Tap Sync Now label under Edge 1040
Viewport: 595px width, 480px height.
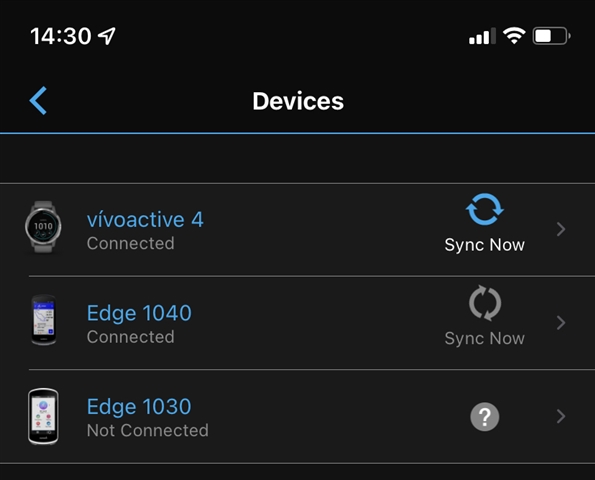click(x=485, y=338)
